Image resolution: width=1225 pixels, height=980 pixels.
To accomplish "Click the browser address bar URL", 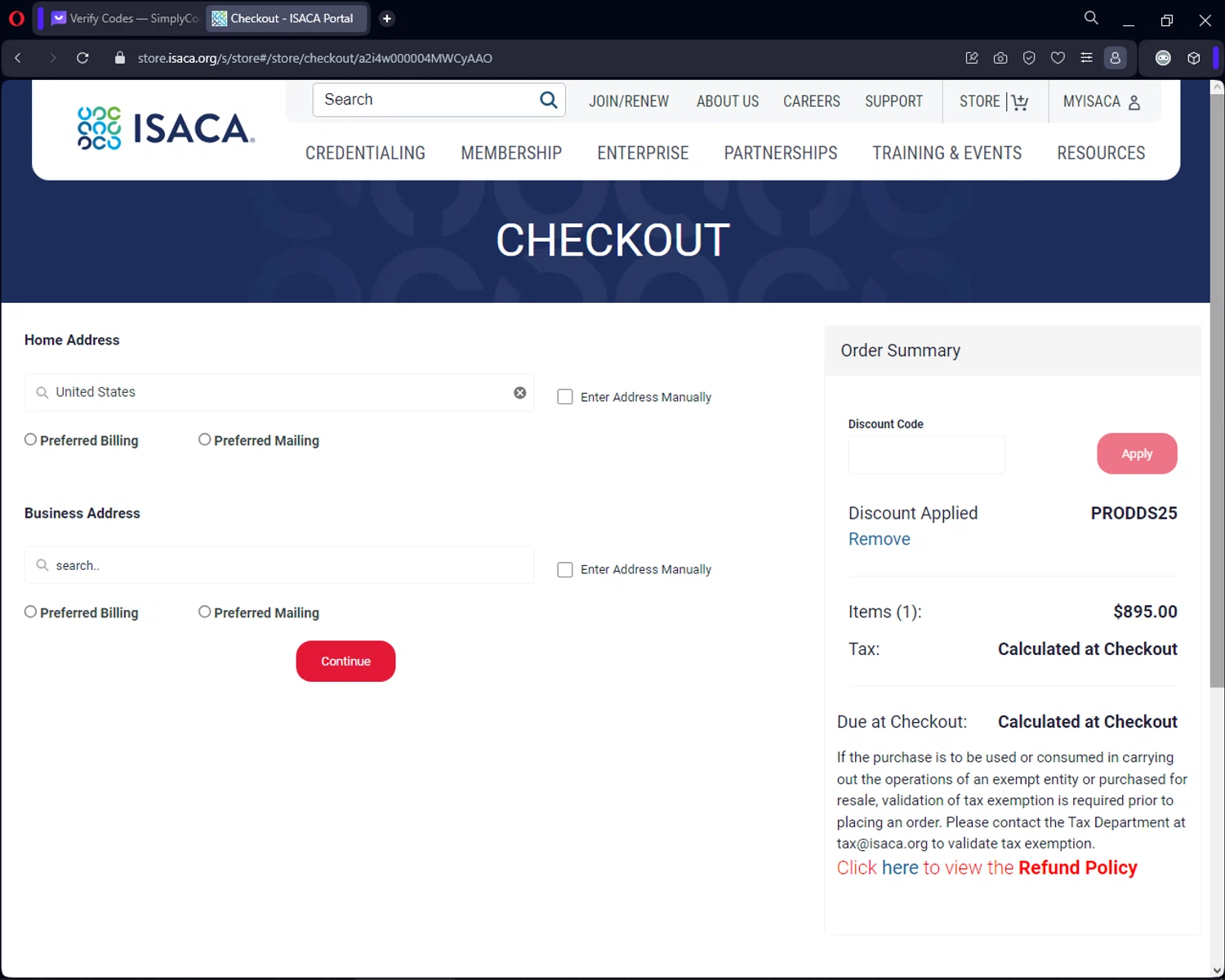I will (x=314, y=58).
